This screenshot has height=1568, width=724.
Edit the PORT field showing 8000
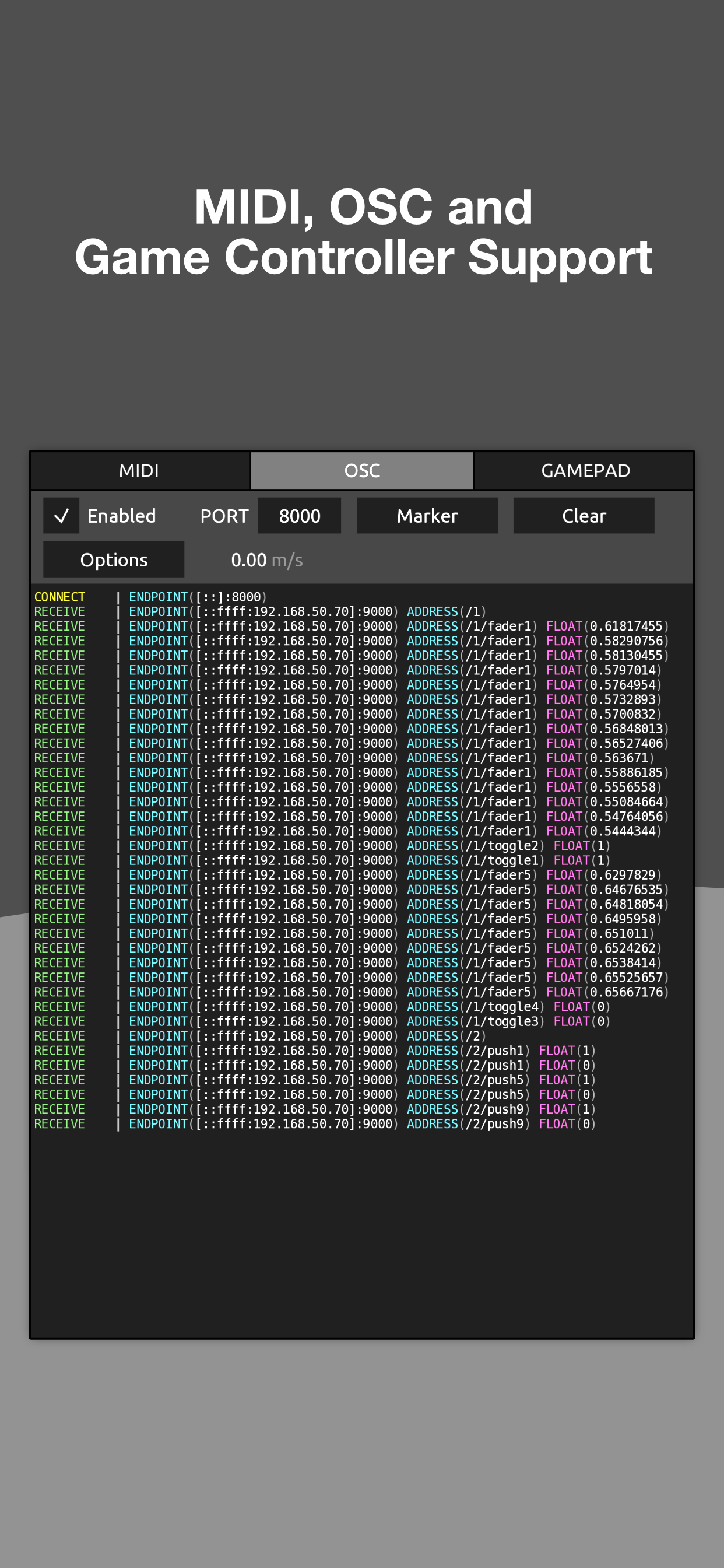click(x=299, y=516)
